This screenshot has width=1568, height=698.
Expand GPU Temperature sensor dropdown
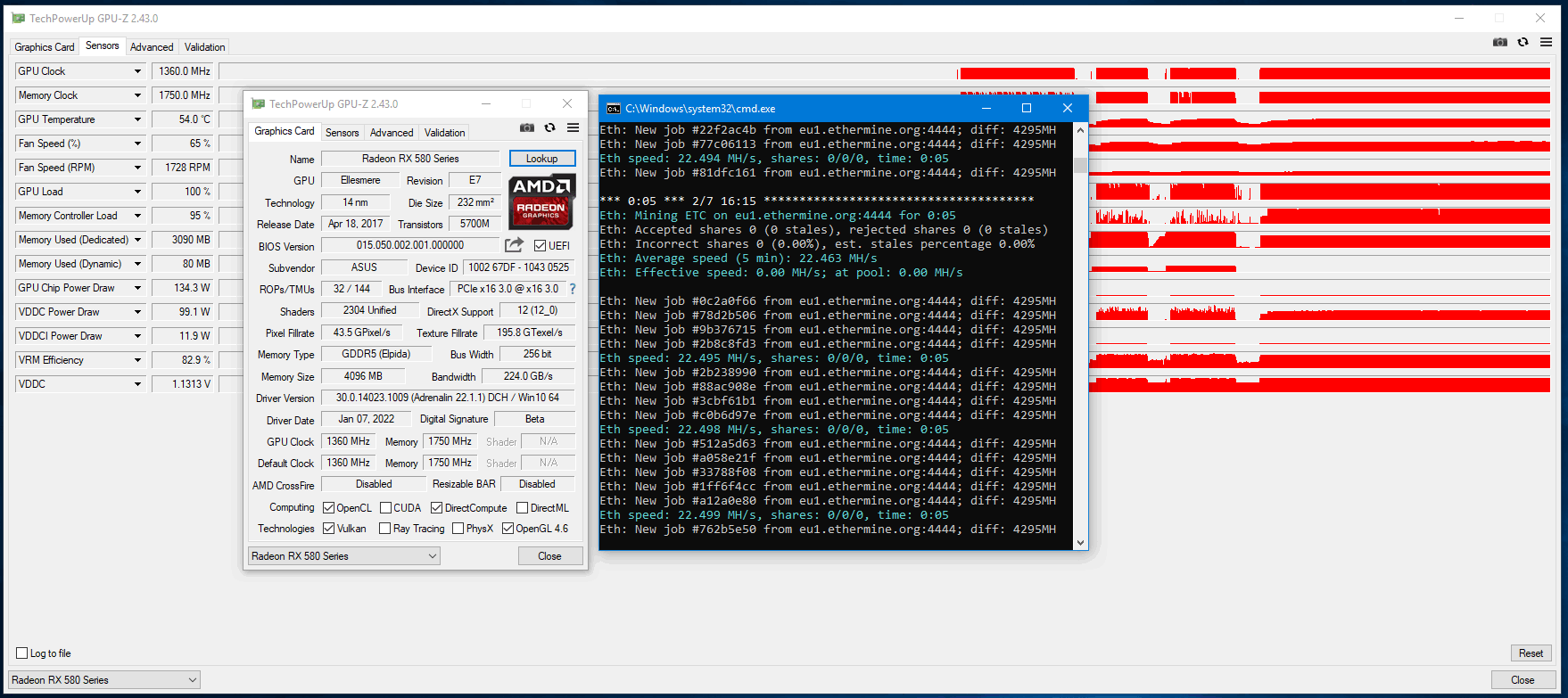click(137, 119)
